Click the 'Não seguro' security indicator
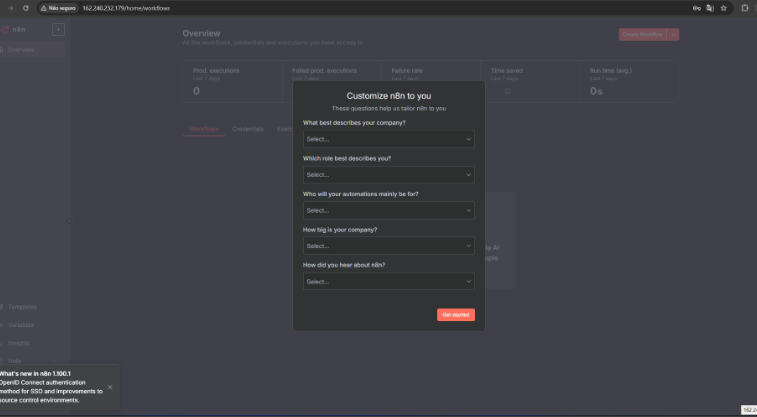Viewport: 757px width, 417px height. click(x=58, y=8)
